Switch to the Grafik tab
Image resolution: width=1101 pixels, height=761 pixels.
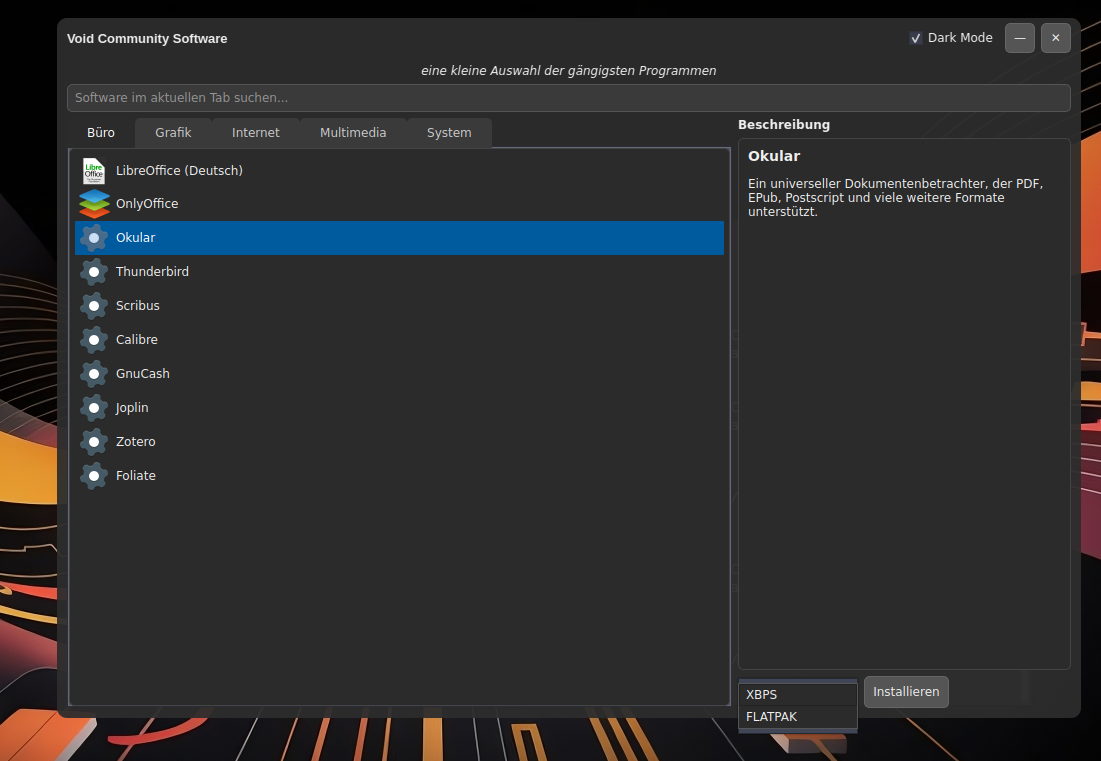click(x=173, y=133)
